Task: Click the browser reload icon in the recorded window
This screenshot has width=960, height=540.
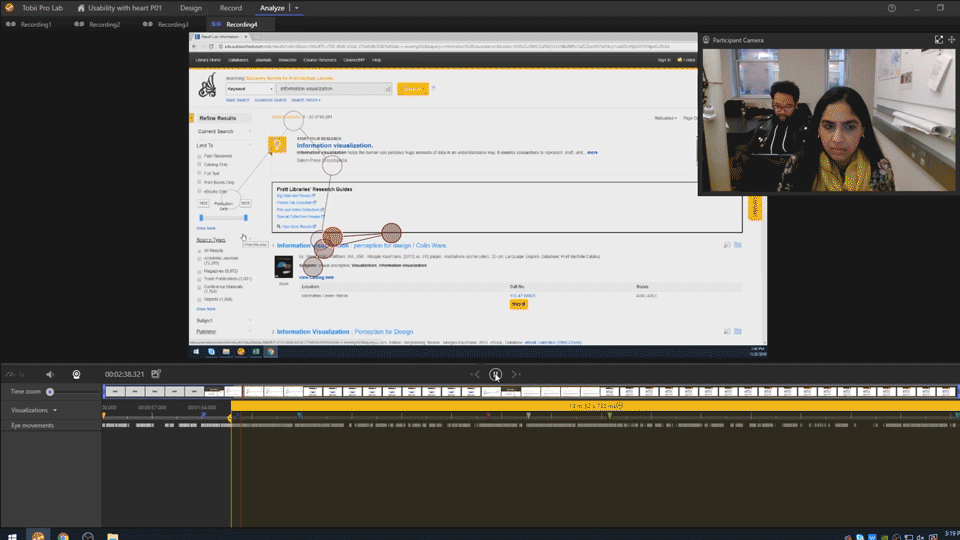Action: click(x=211, y=47)
